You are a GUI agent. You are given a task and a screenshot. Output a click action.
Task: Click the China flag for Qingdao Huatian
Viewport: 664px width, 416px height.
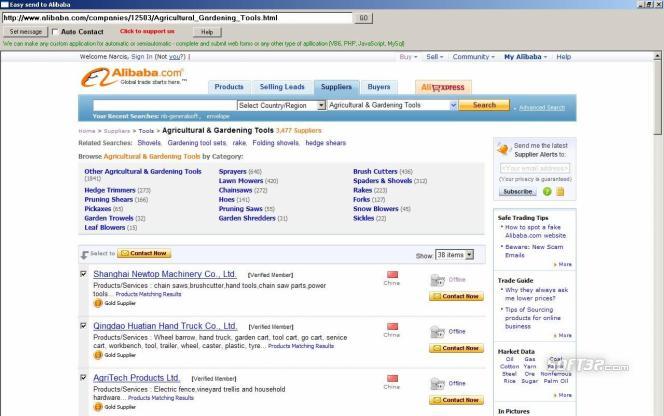(392, 326)
